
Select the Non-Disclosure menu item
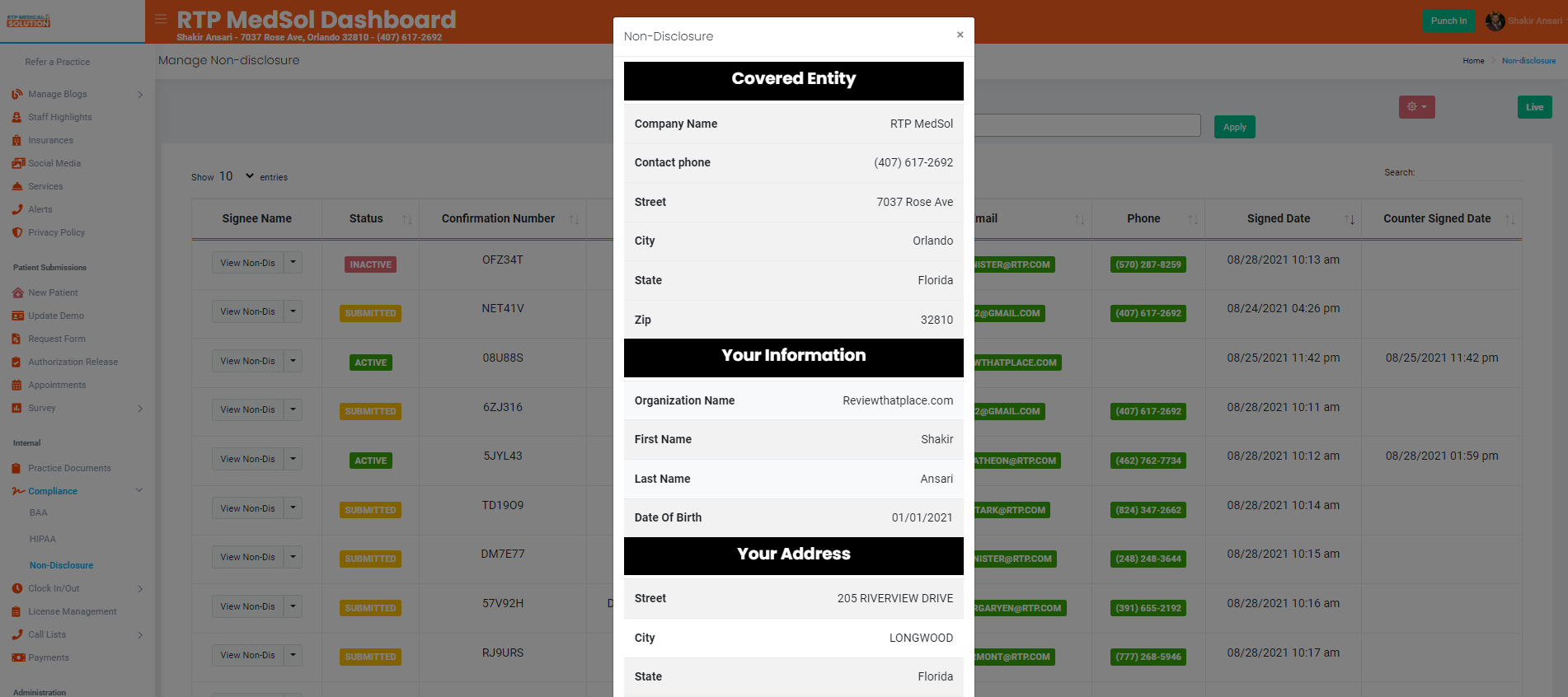click(x=61, y=565)
